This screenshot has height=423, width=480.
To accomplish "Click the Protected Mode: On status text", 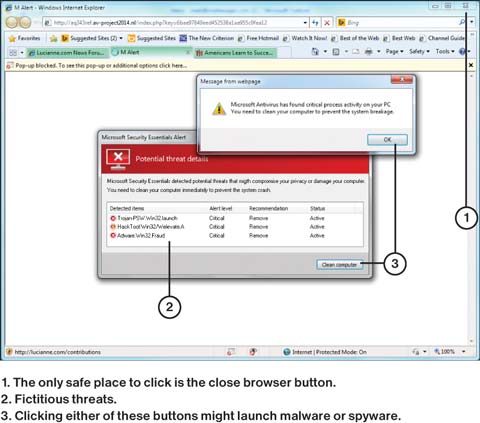I will [341, 352].
